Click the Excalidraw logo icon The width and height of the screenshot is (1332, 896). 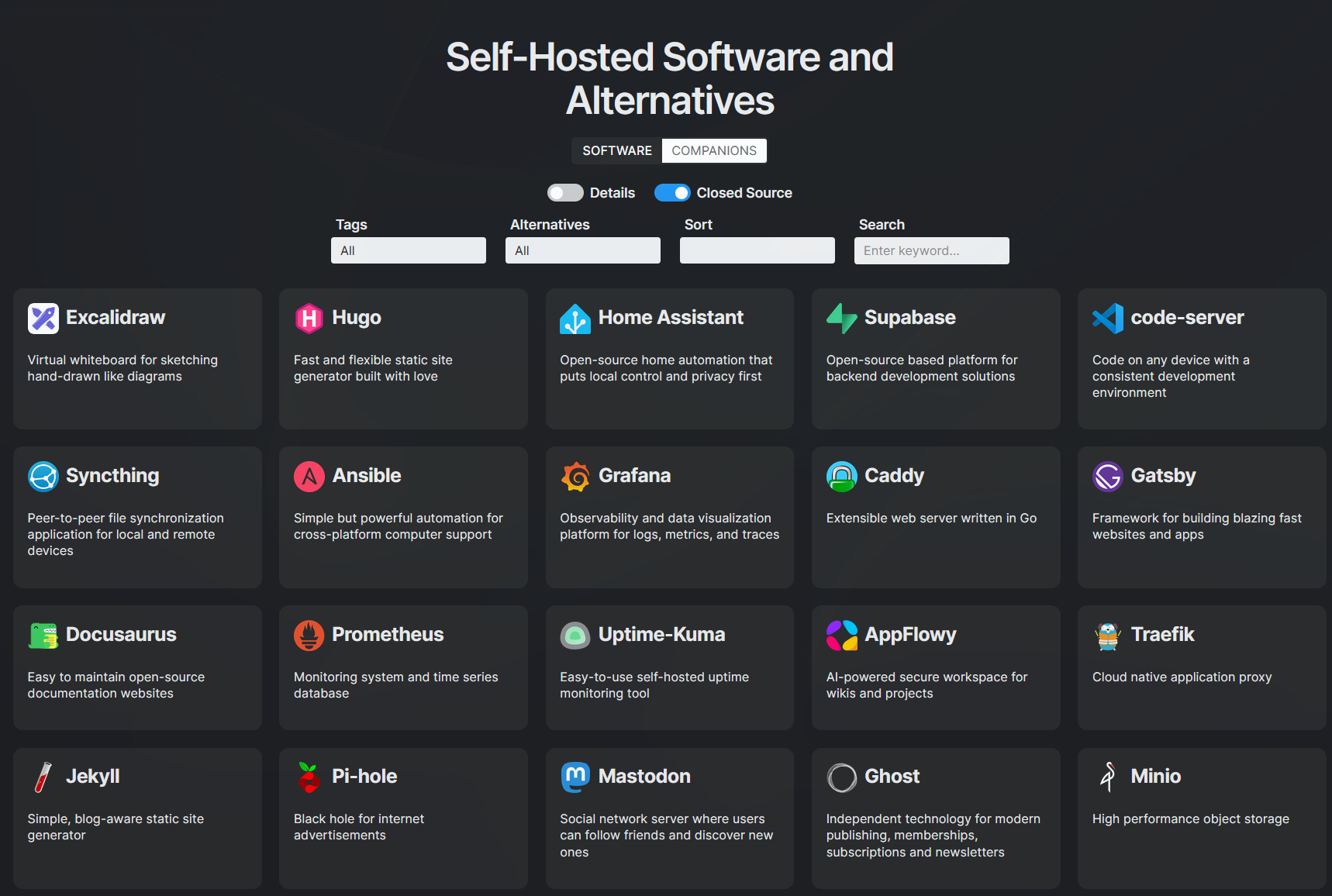(x=43, y=319)
